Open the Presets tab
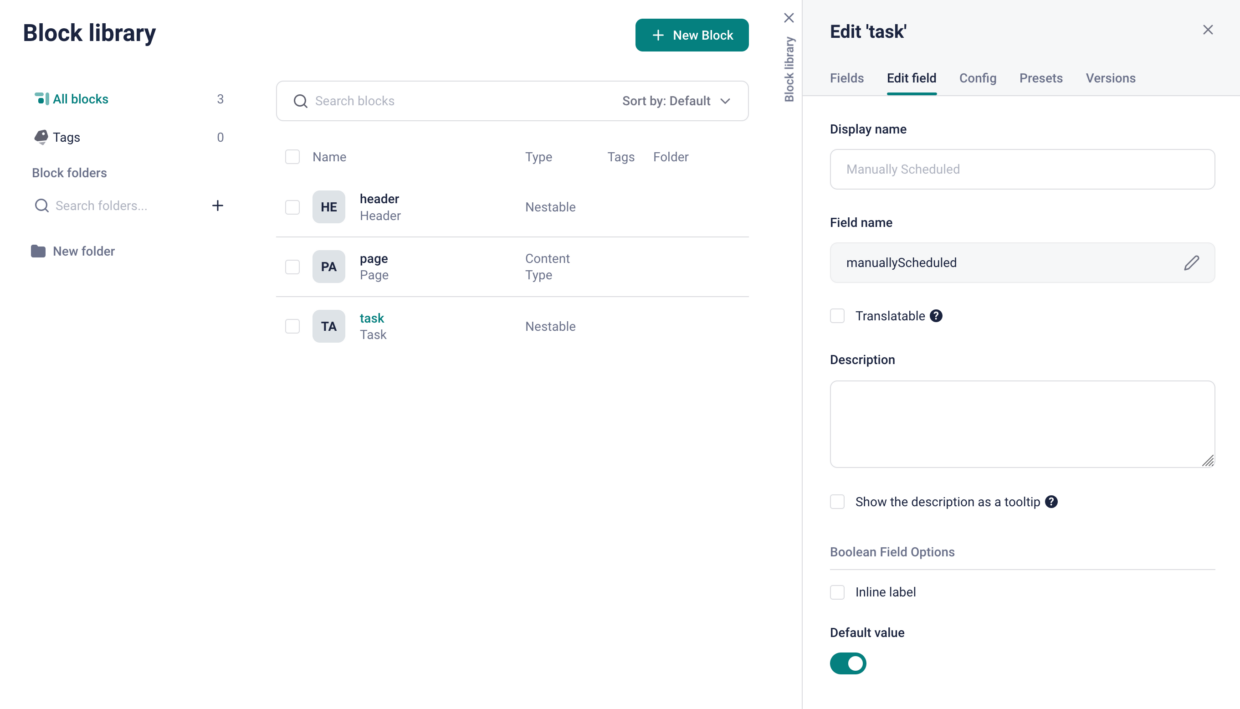Image resolution: width=1240 pixels, height=709 pixels. click(x=1041, y=78)
